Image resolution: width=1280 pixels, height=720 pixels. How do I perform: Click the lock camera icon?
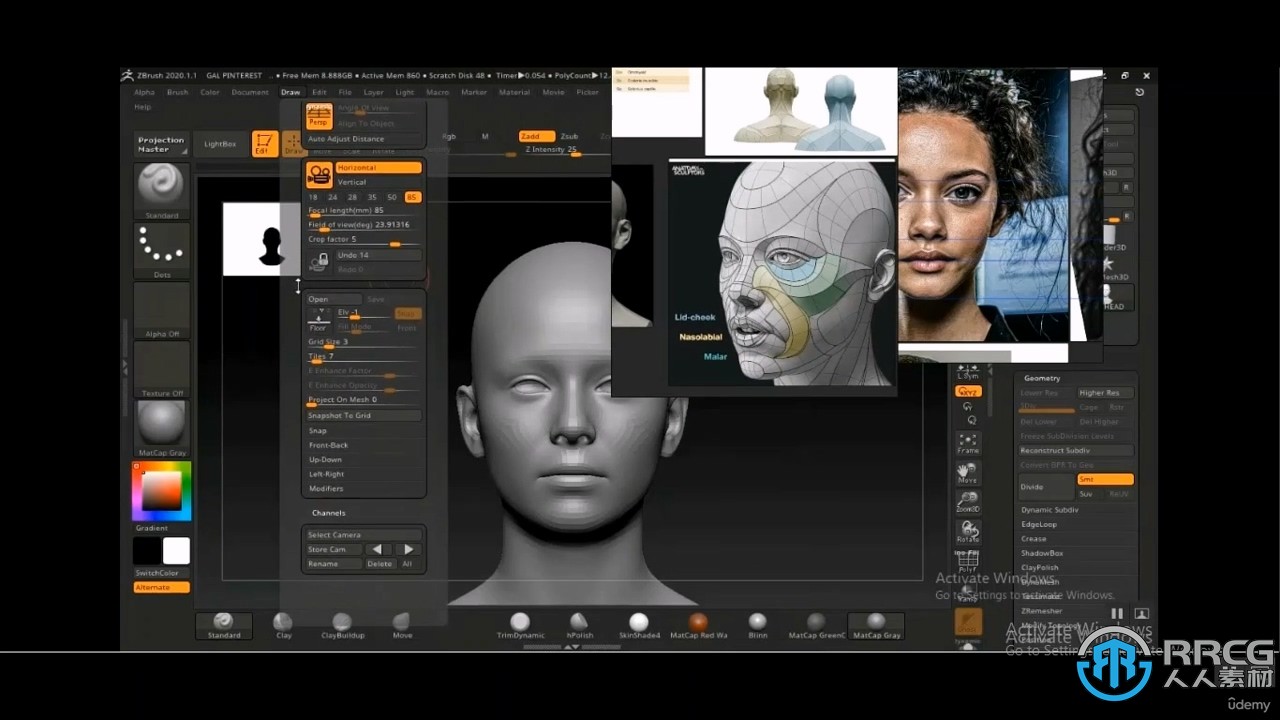pos(319,262)
